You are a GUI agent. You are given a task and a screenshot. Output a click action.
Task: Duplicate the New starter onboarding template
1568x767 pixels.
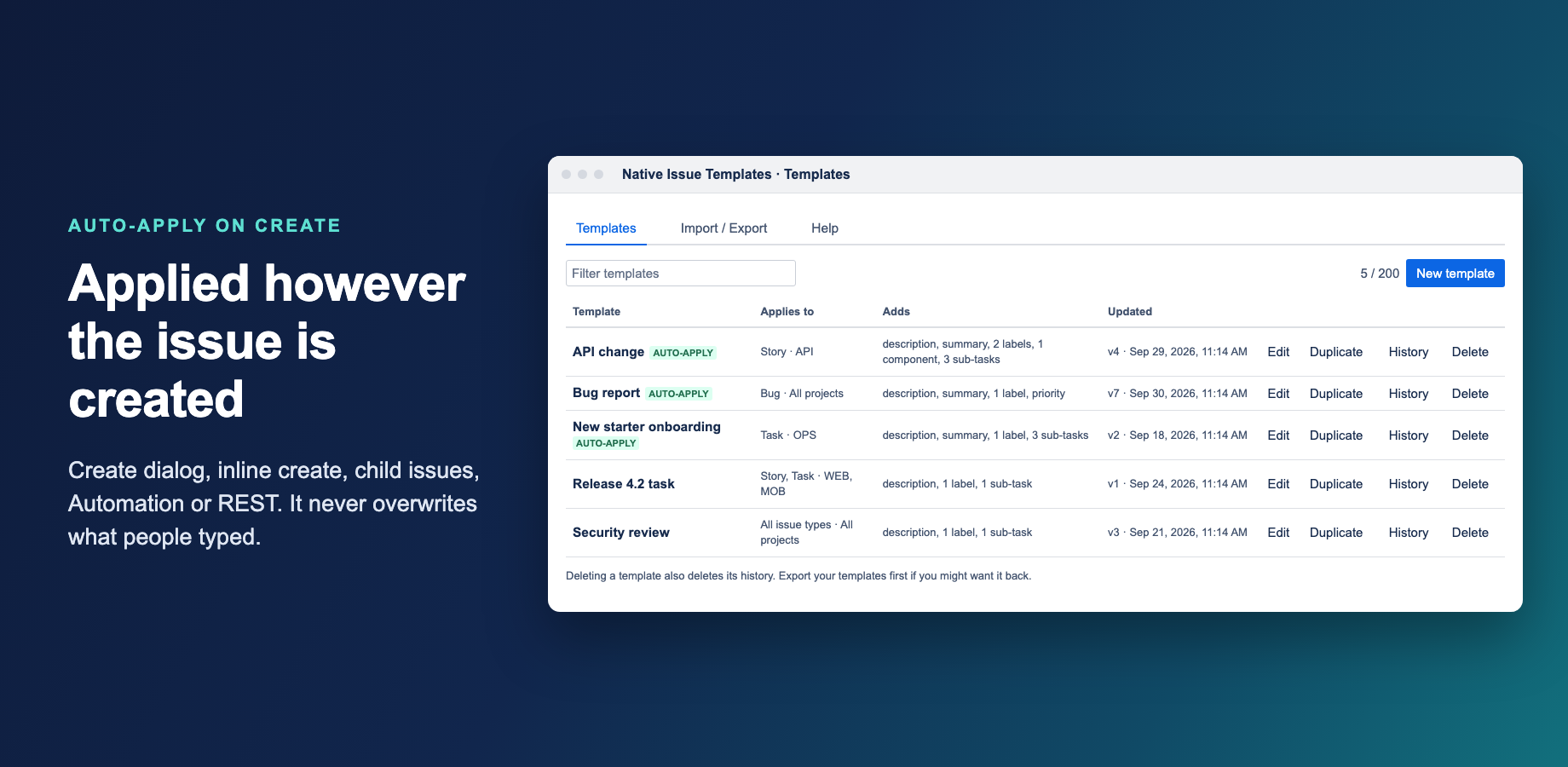point(1336,435)
